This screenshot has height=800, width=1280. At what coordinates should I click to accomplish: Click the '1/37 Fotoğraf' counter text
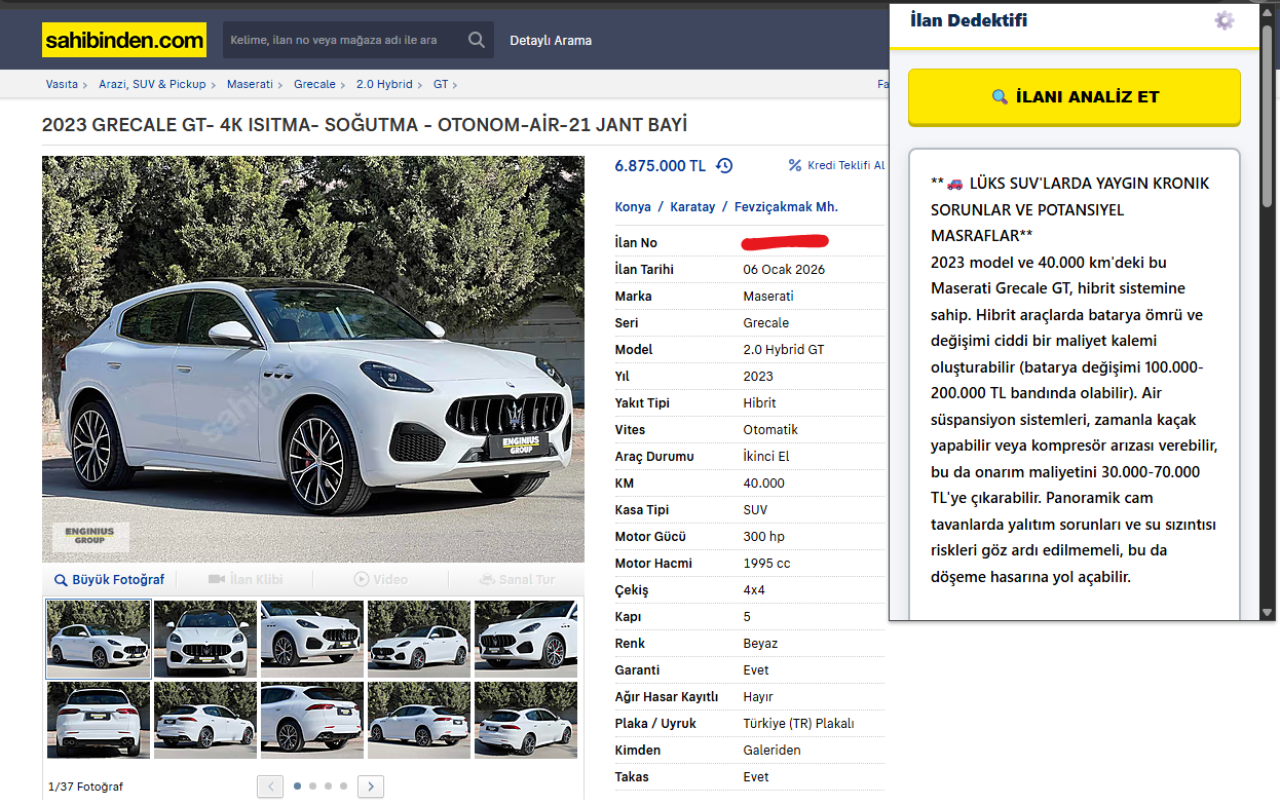(86, 787)
